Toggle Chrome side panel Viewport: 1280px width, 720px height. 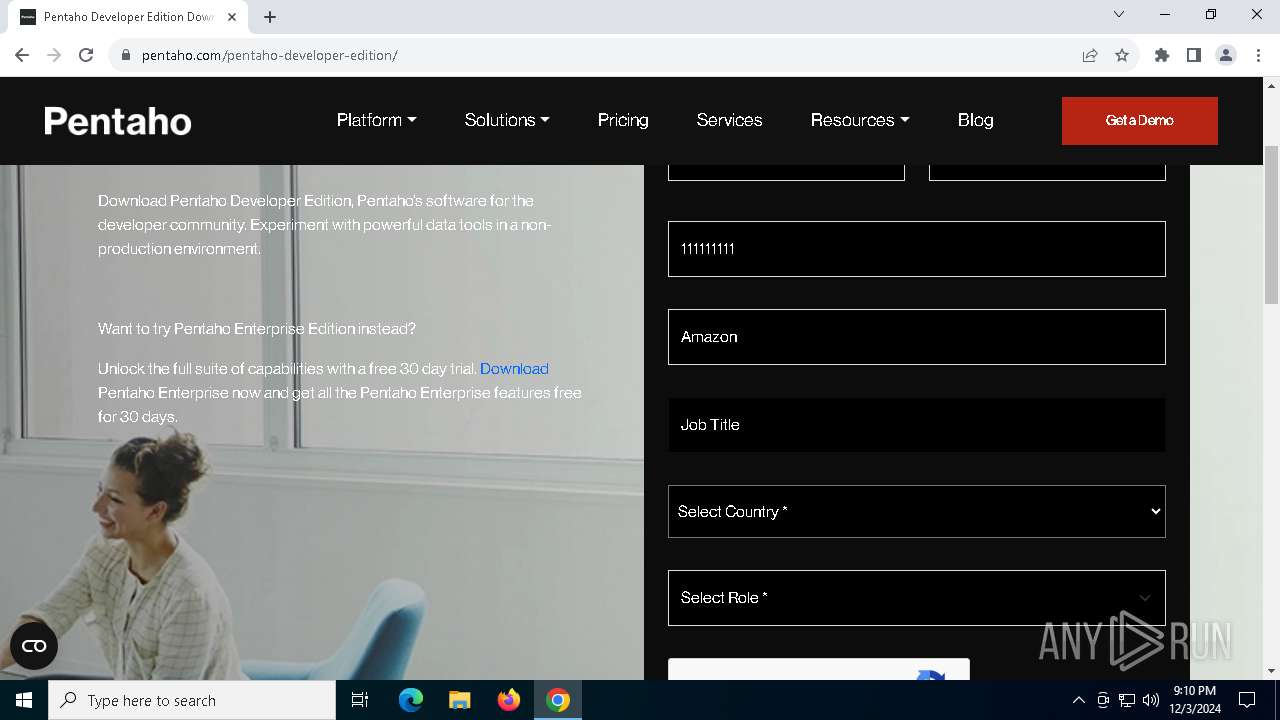click(1194, 55)
